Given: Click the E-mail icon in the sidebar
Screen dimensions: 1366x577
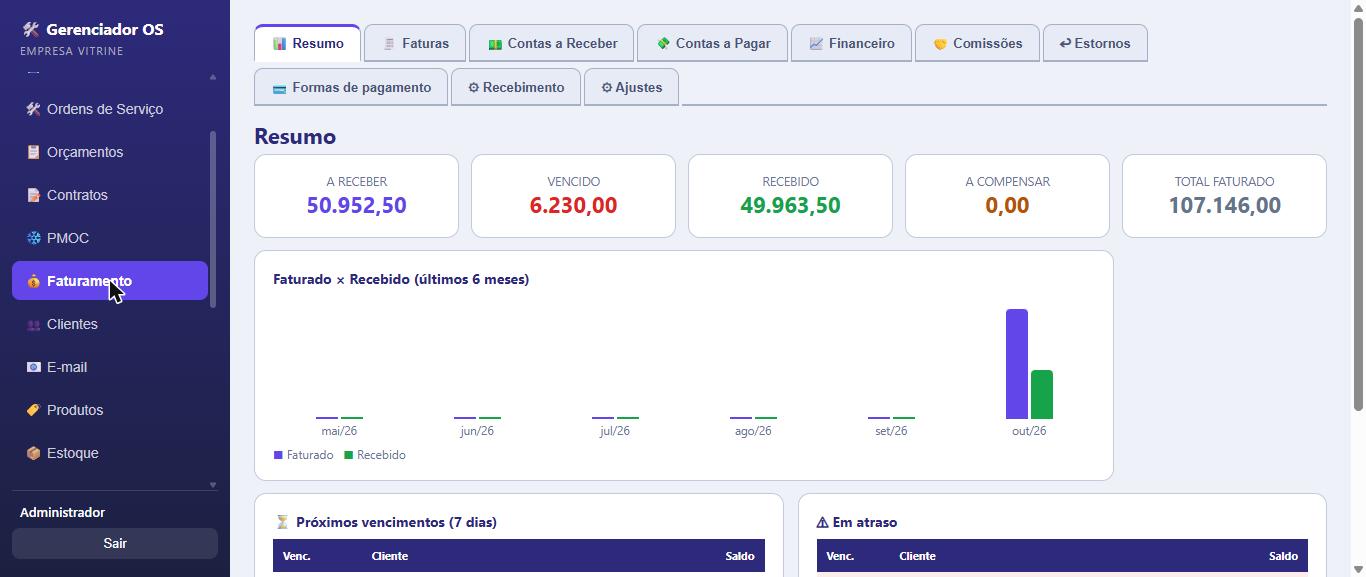Looking at the screenshot, I should coord(33,367).
